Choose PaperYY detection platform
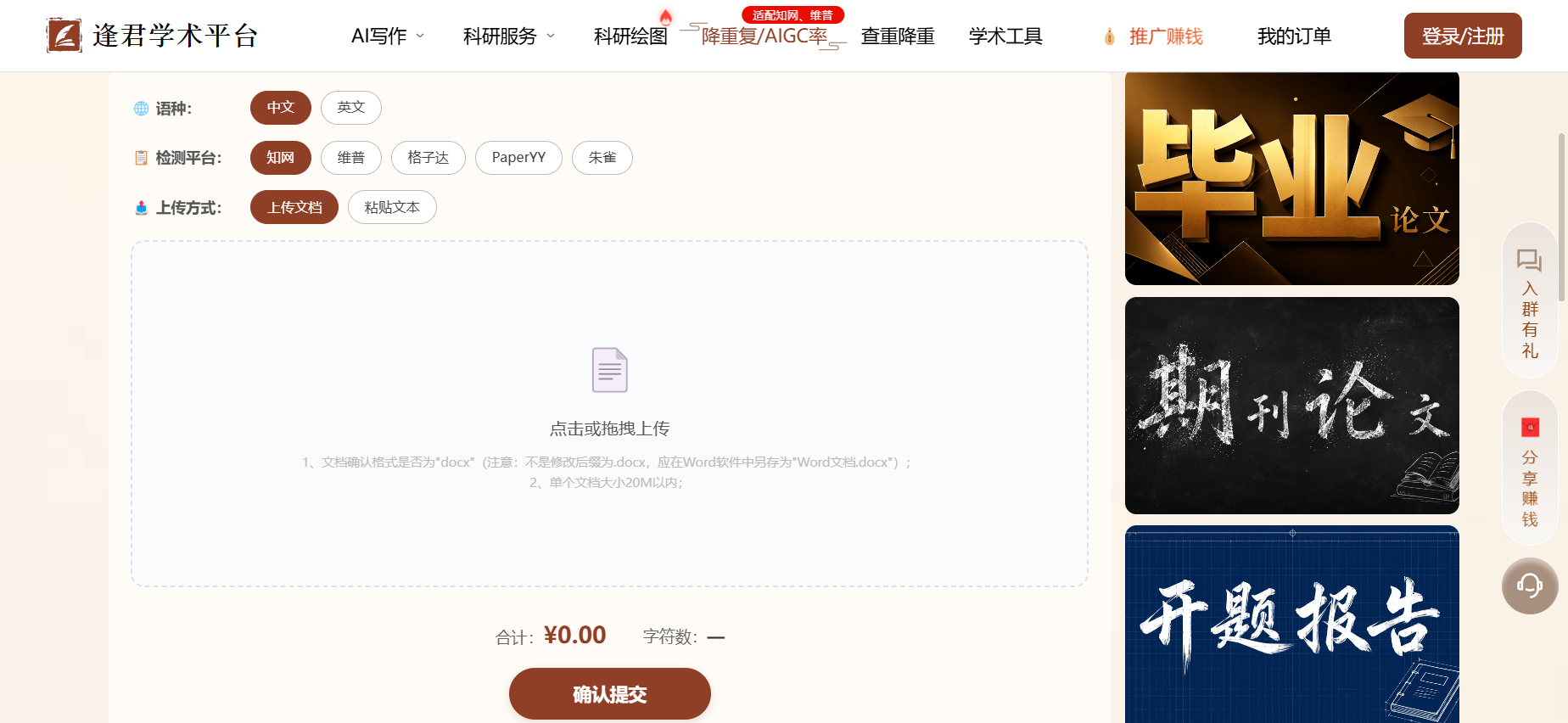The height and width of the screenshot is (723, 1568). tap(518, 158)
